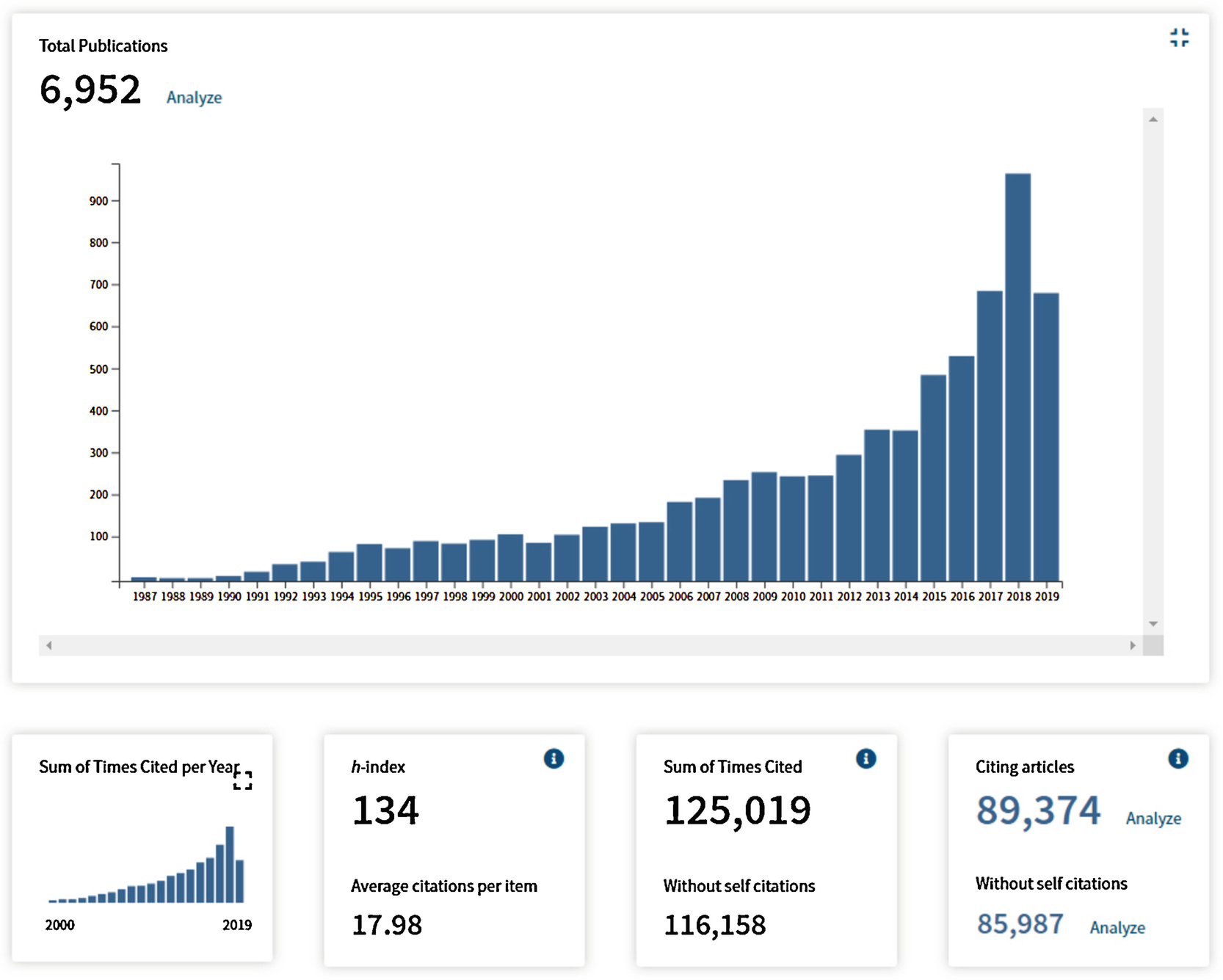This screenshot has height=980, width=1223.
Task: Click the 2012 bar in publications chart
Action: tap(849, 518)
